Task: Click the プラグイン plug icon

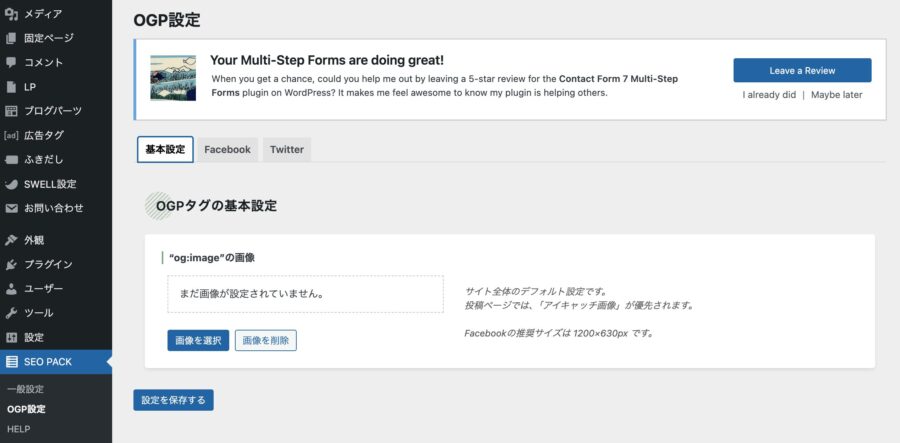Action: tap(11, 265)
